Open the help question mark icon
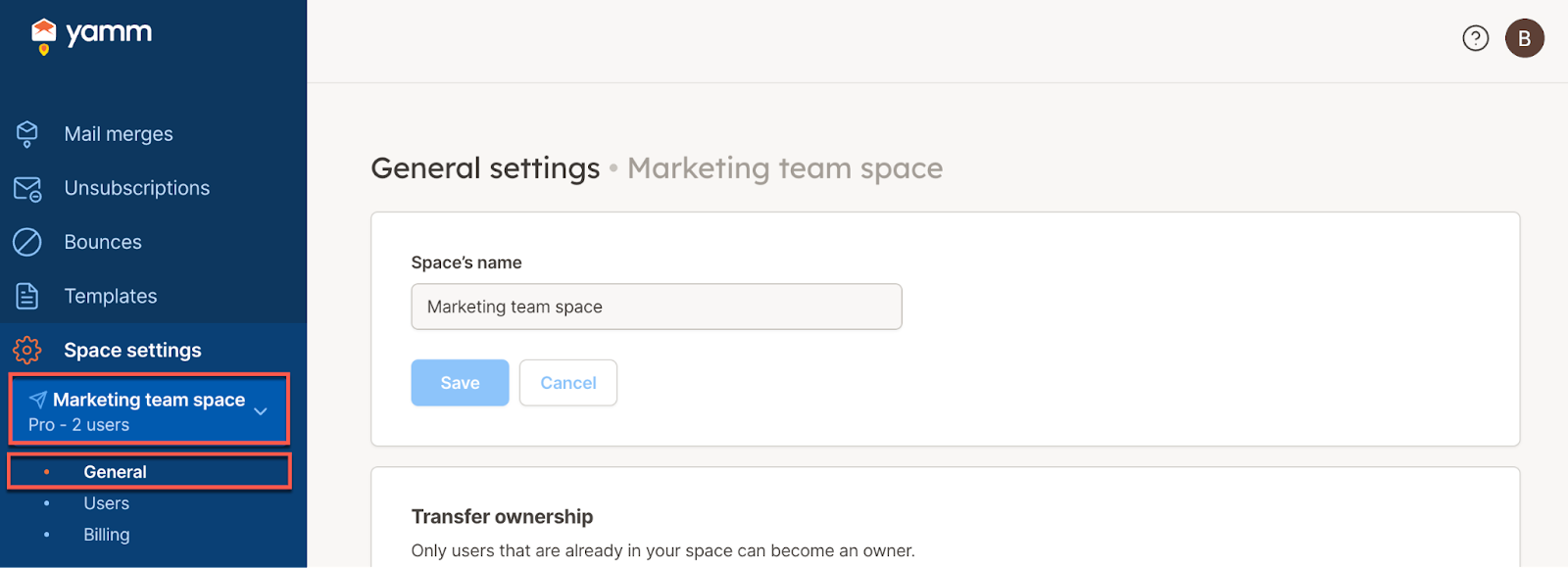The width and height of the screenshot is (1568, 568). pos(1475,38)
